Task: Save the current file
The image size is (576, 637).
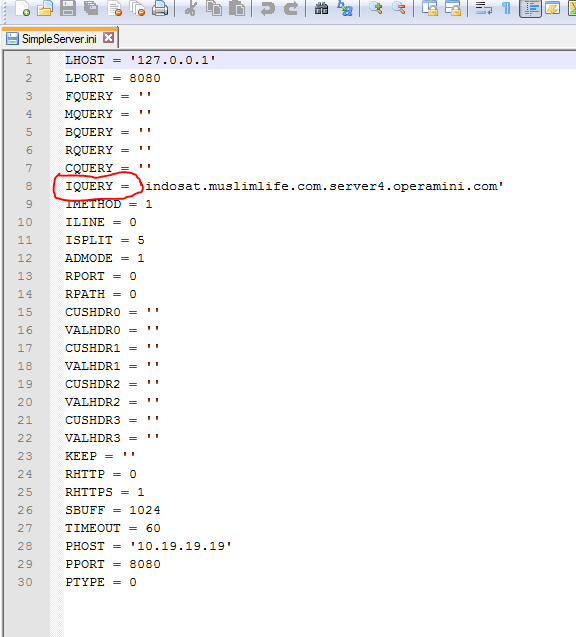Action: [x=68, y=8]
